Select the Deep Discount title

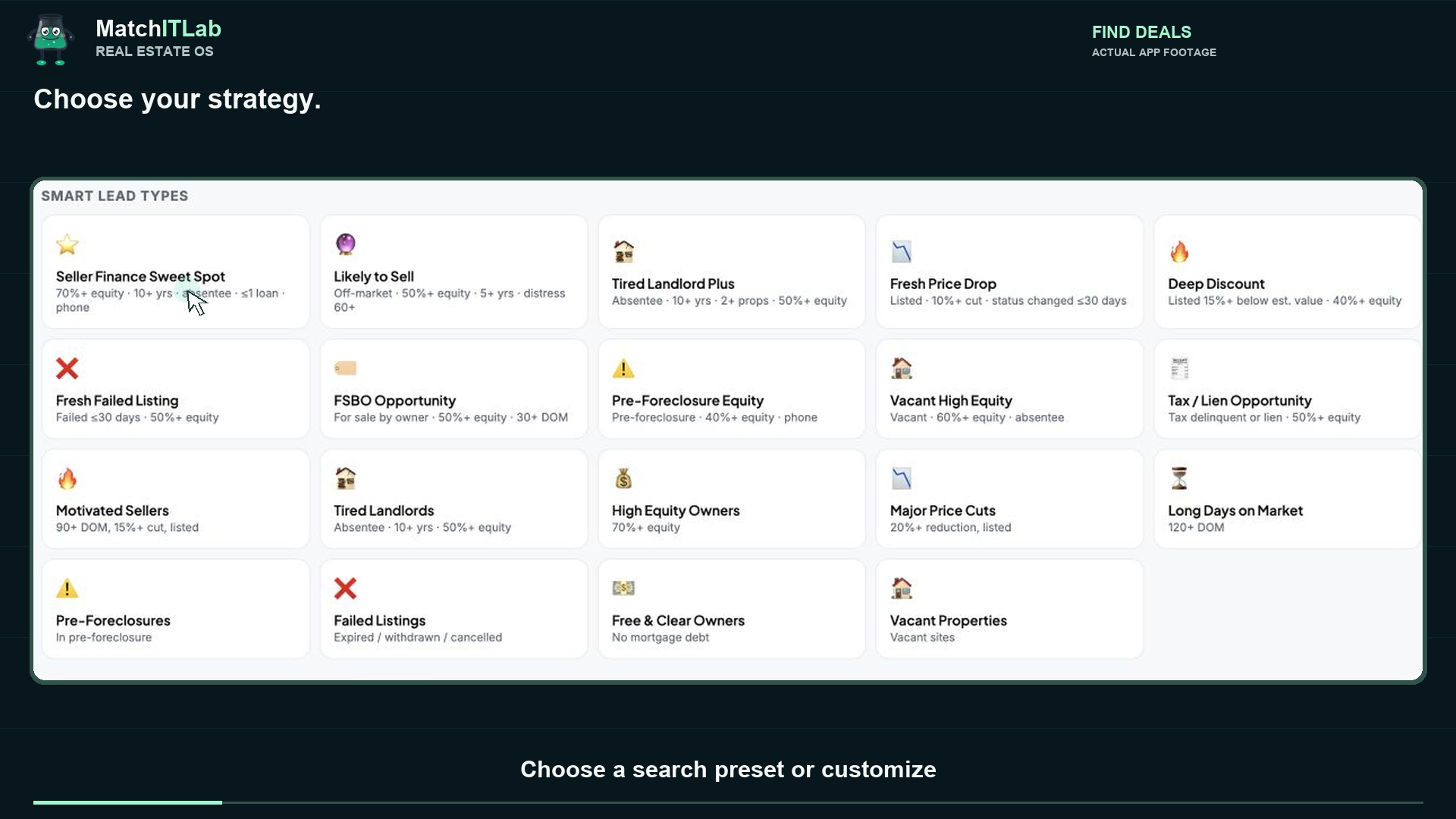pyautogui.click(x=1216, y=284)
